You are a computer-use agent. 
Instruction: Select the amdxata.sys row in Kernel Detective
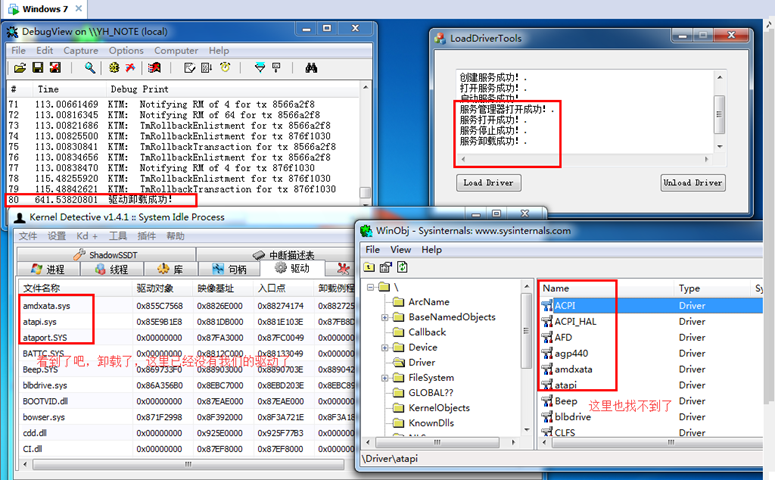click(x=187, y=305)
